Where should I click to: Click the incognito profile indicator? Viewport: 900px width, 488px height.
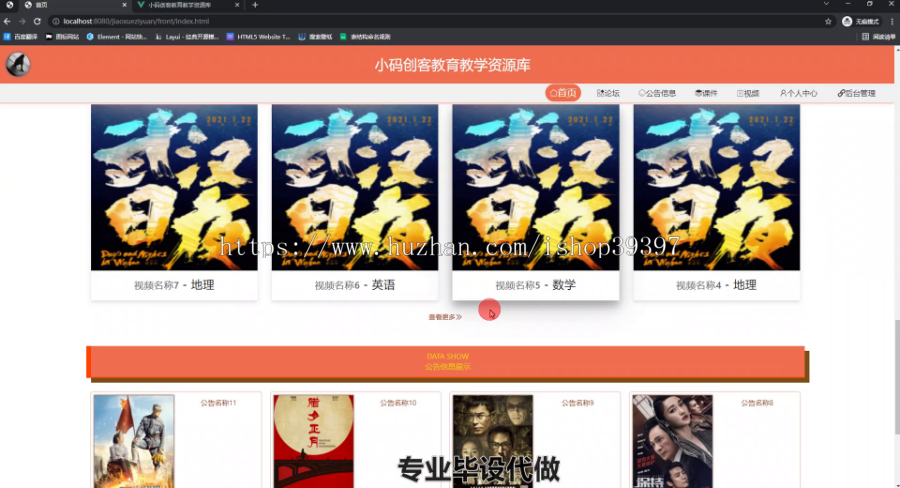860,21
